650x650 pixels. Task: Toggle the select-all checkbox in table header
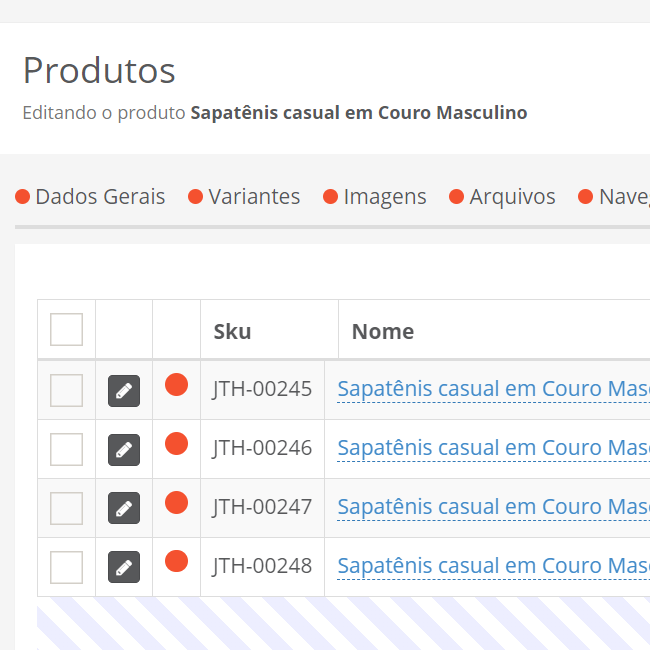coord(66,329)
